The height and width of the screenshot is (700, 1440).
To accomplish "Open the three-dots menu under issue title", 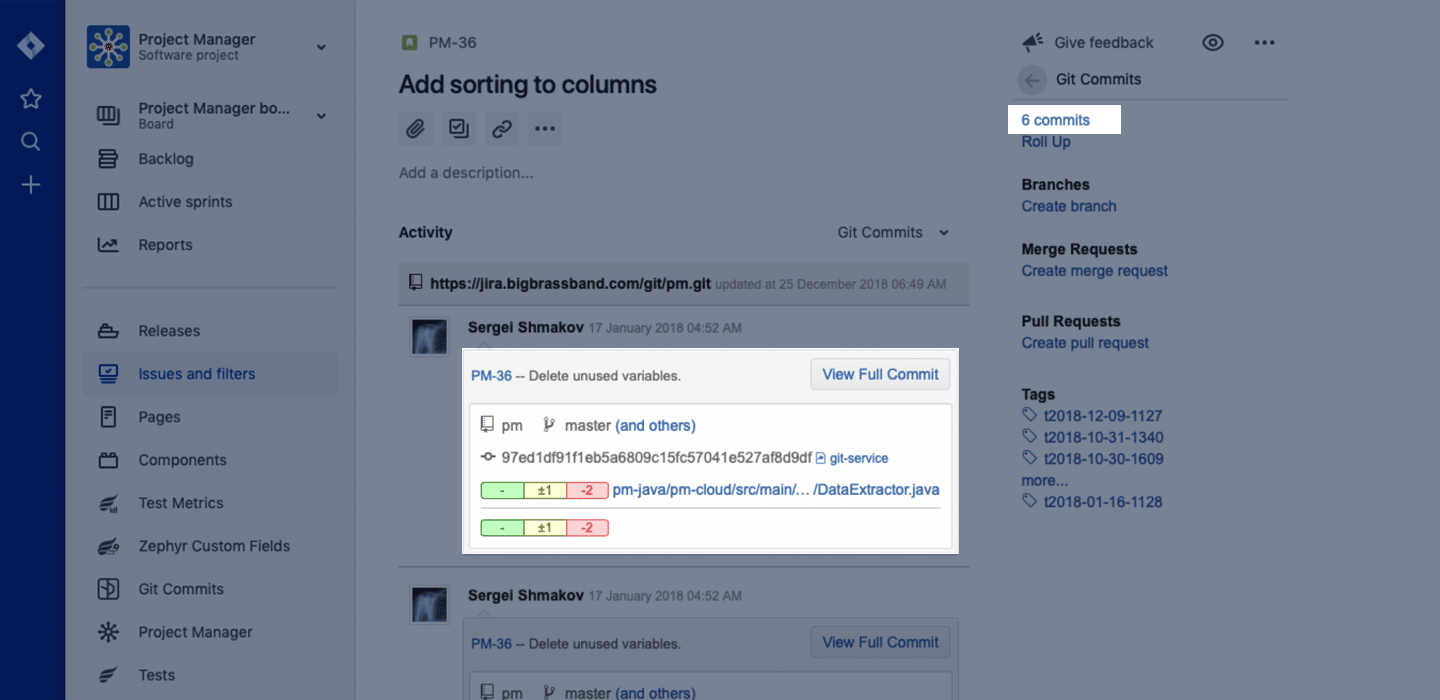I will pos(545,128).
